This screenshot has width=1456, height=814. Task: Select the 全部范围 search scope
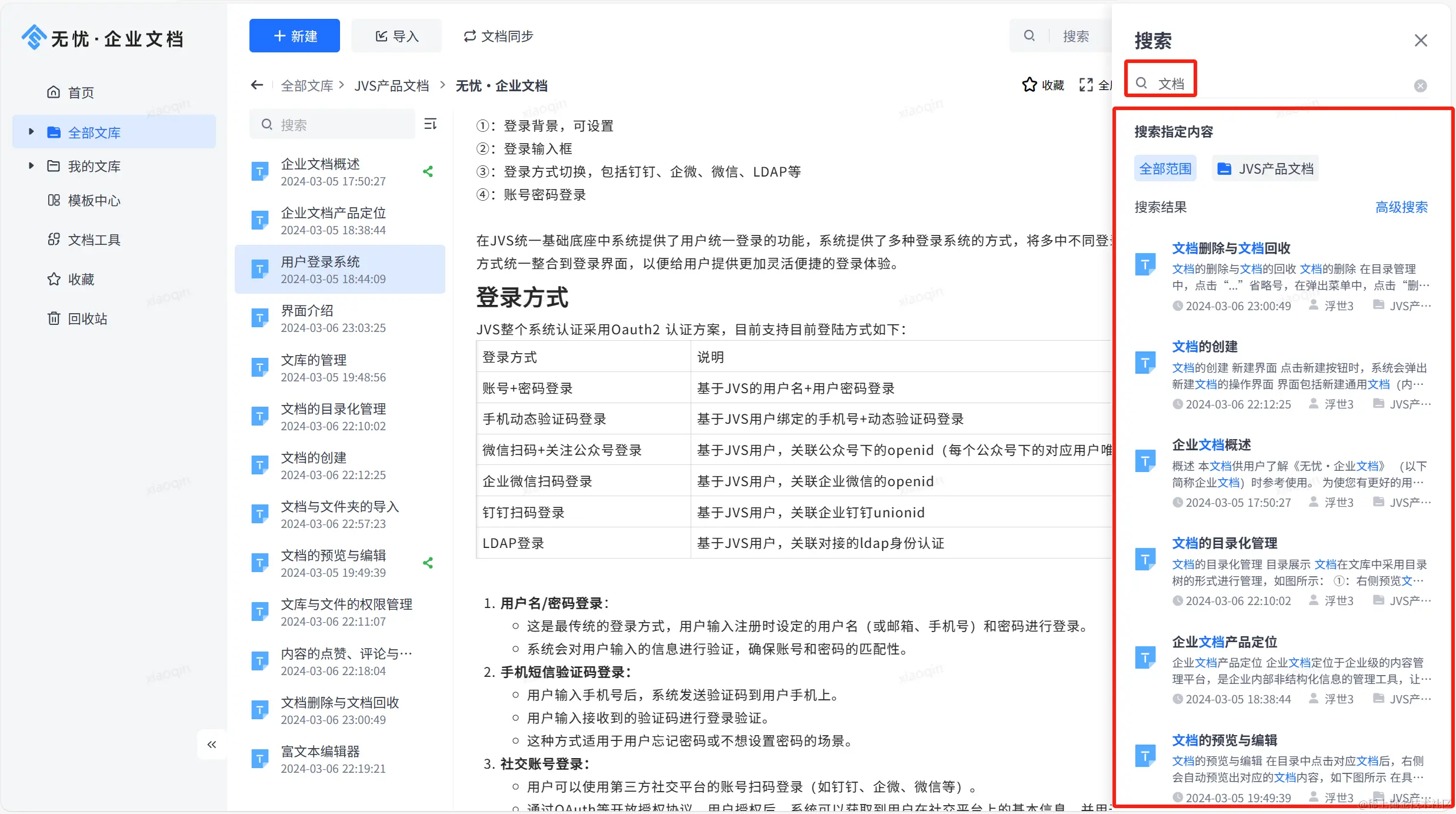tap(1165, 169)
